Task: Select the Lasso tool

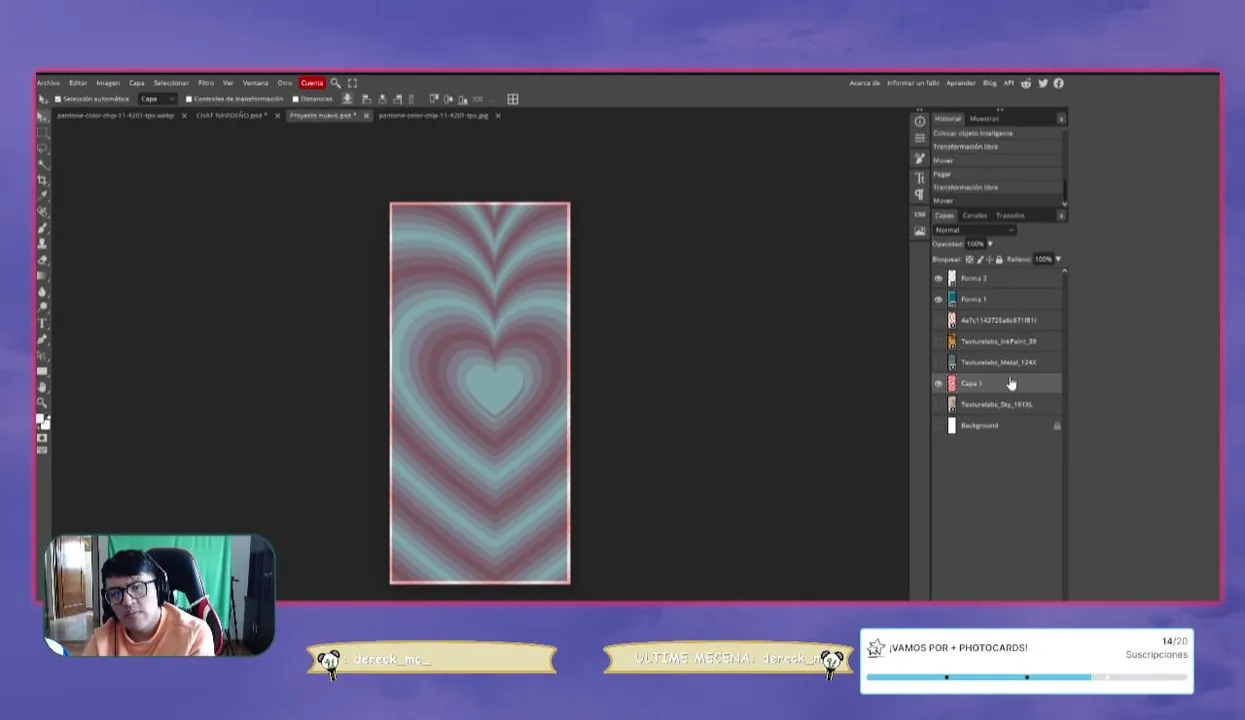Action: (x=42, y=149)
